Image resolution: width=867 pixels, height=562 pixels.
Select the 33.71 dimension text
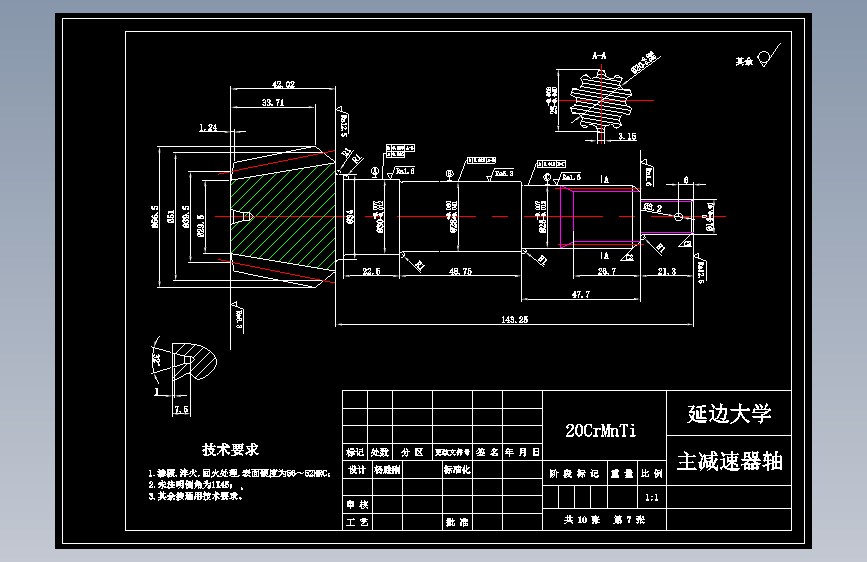pyautogui.click(x=273, y=102)
